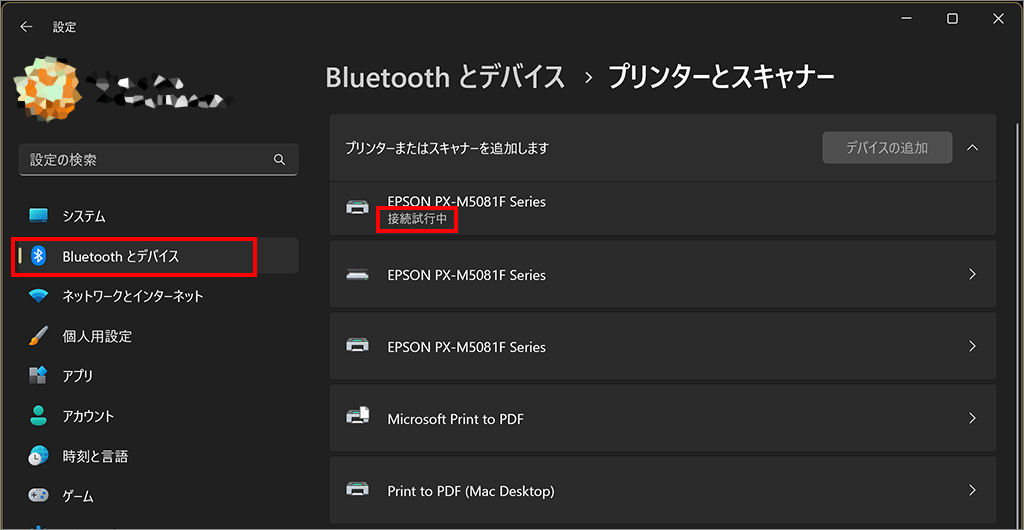Open 個人用設定 category
The width and height of the screenshot is (1024, 530).
(x=158, y=337)
